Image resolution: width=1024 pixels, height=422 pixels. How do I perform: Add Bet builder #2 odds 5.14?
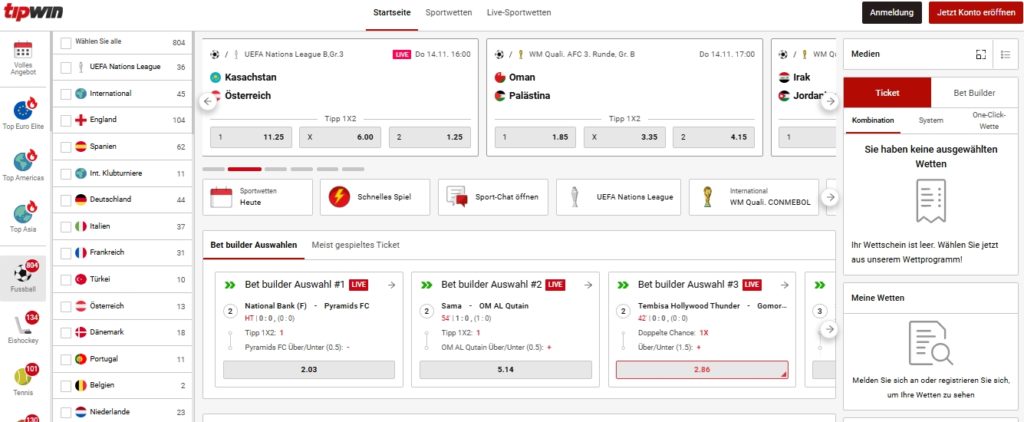pyautogui.click(x=505, y=370)
